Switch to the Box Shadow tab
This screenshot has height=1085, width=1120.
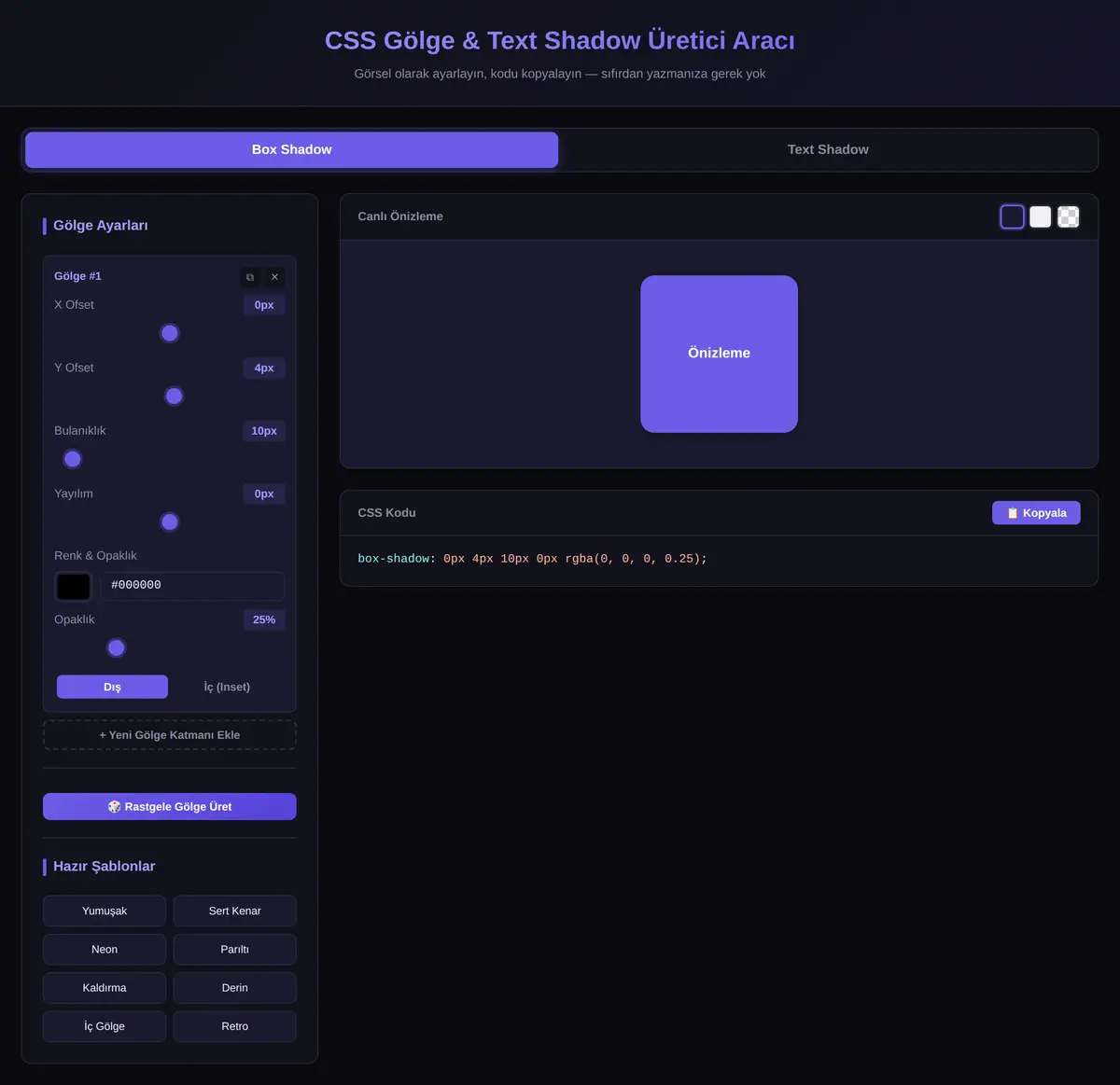coord(291,149)
